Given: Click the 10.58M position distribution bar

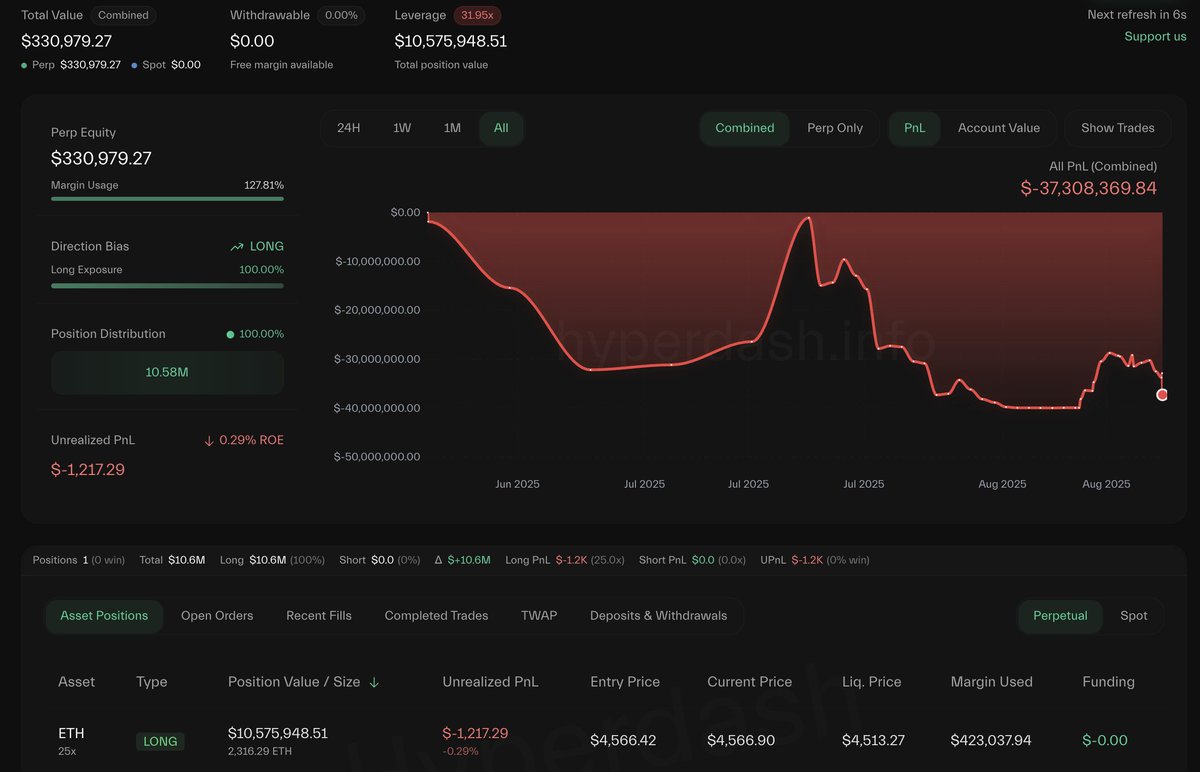Looking at the screenshot, I should (167, 372).
